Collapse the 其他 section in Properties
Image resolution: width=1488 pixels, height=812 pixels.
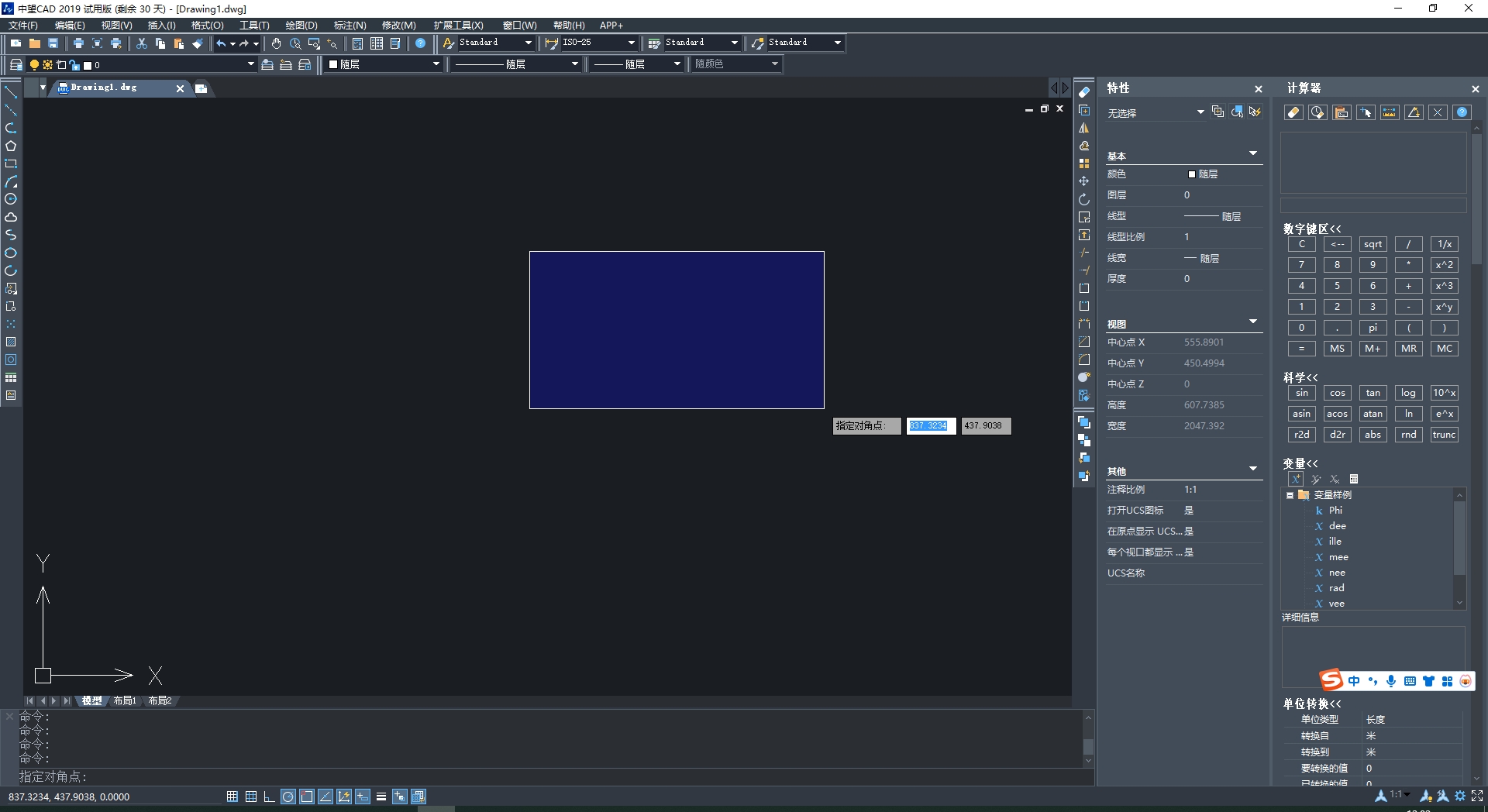[1253, 469]
